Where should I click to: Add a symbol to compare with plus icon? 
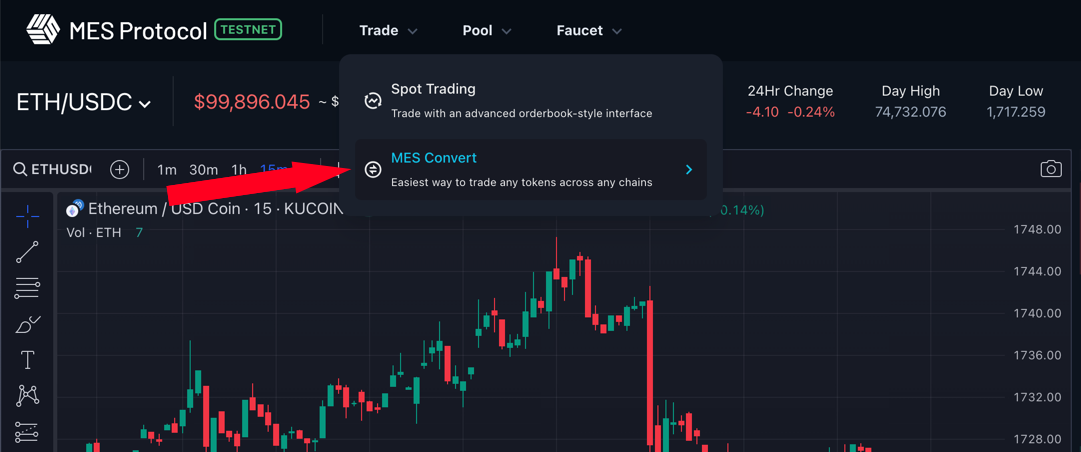coord(120,170)
